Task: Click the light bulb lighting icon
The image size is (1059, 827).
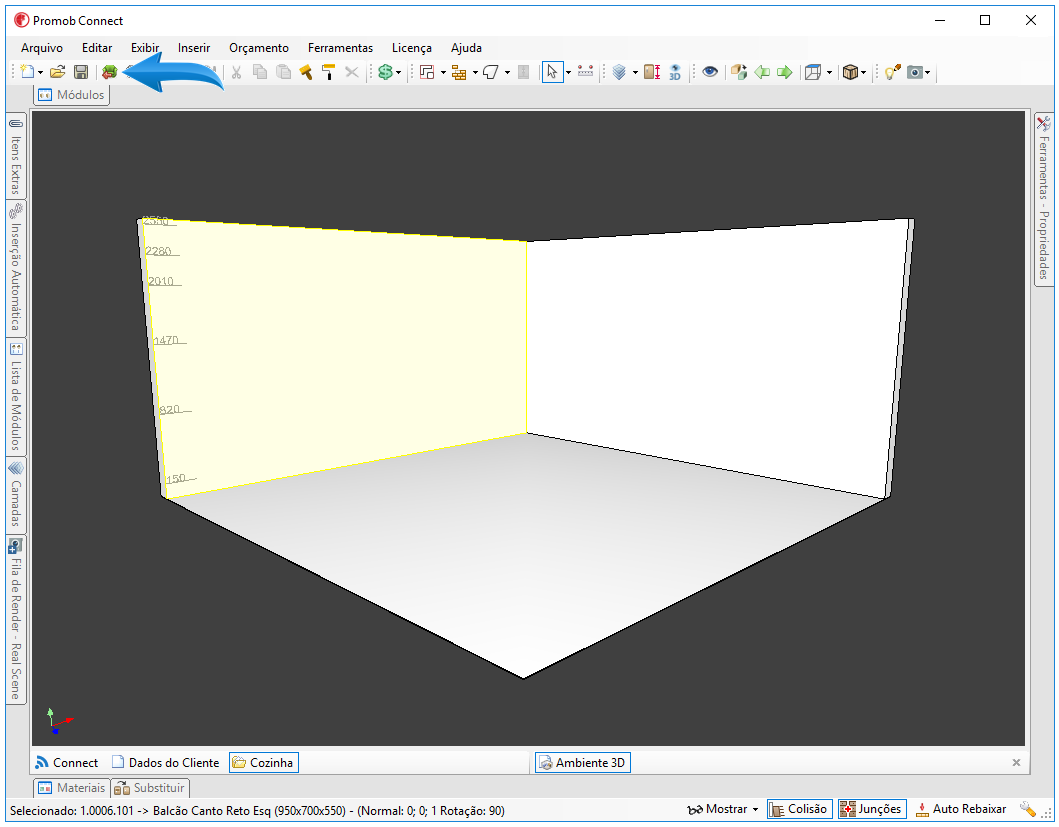Action: [x=892, y=72]
